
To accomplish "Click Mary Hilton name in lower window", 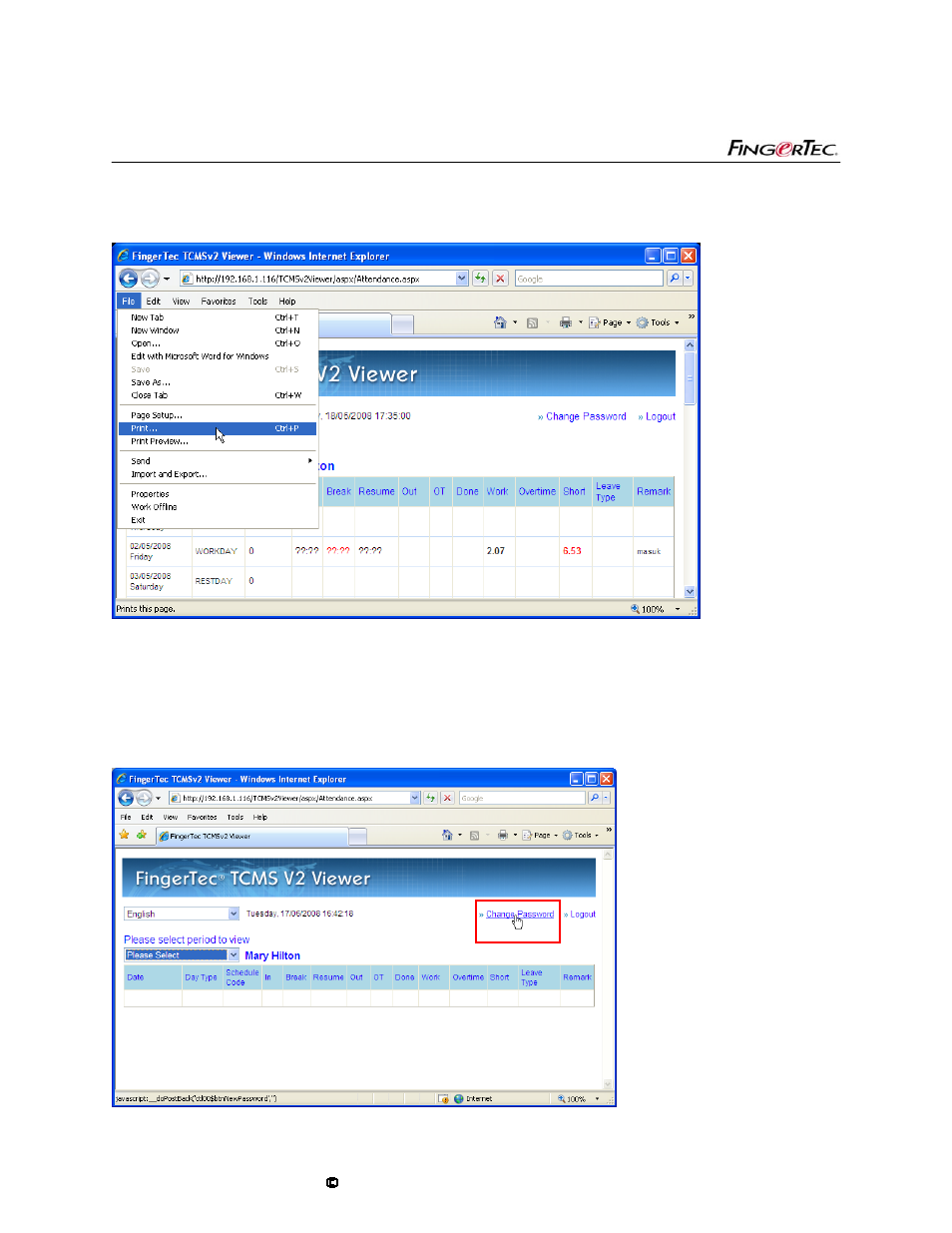I will click(x=272, y=955).
